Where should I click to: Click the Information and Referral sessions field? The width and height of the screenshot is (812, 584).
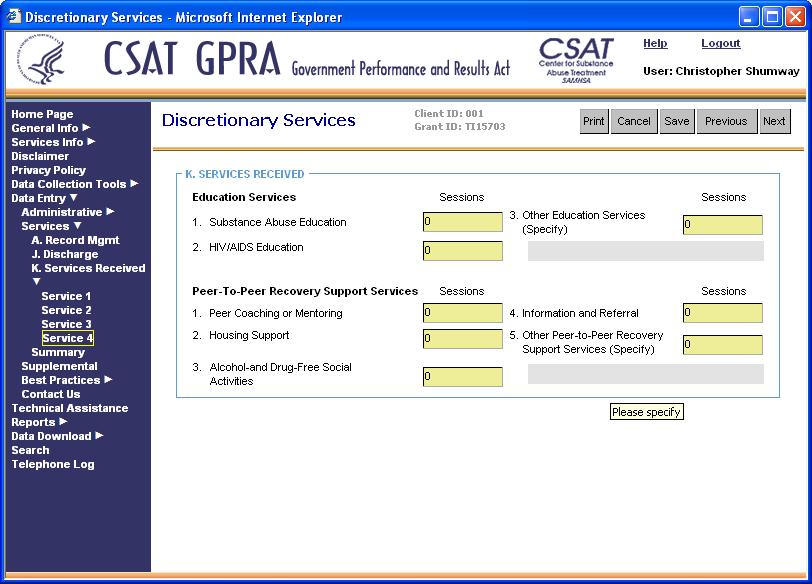[x=722, y=314]
